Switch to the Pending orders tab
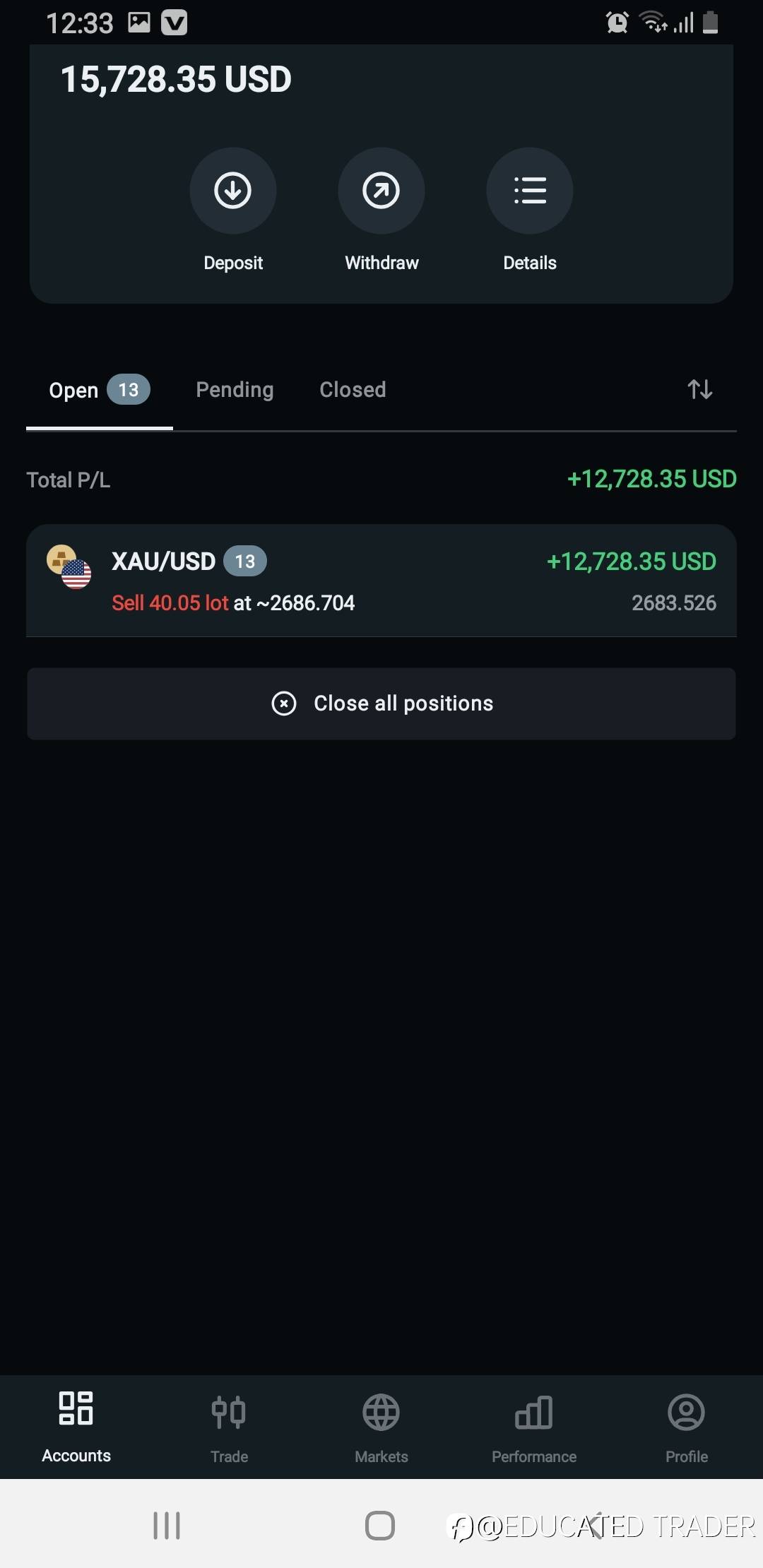 tap(235, 390)
